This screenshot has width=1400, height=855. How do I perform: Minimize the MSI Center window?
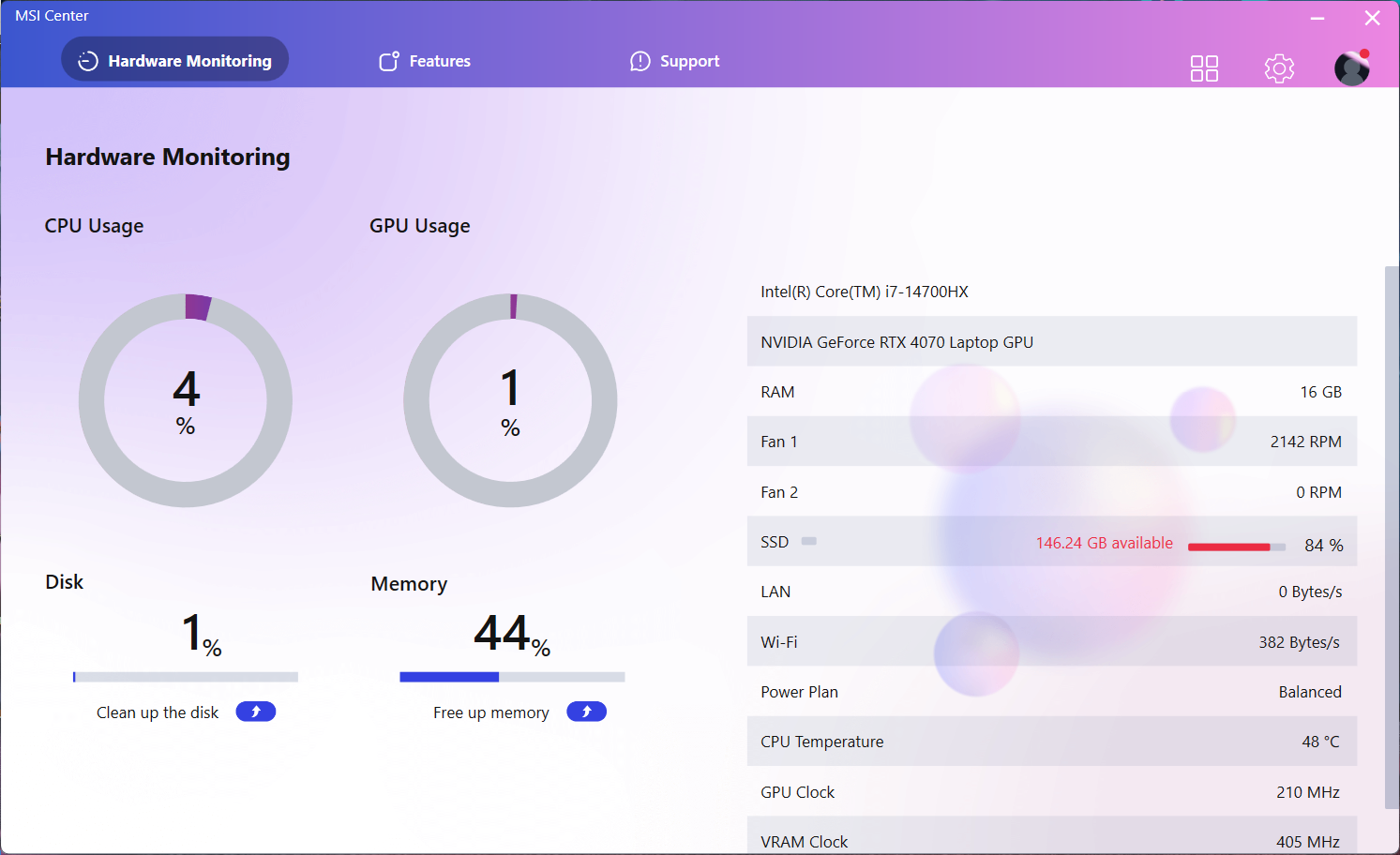[x=1317, y=18]
